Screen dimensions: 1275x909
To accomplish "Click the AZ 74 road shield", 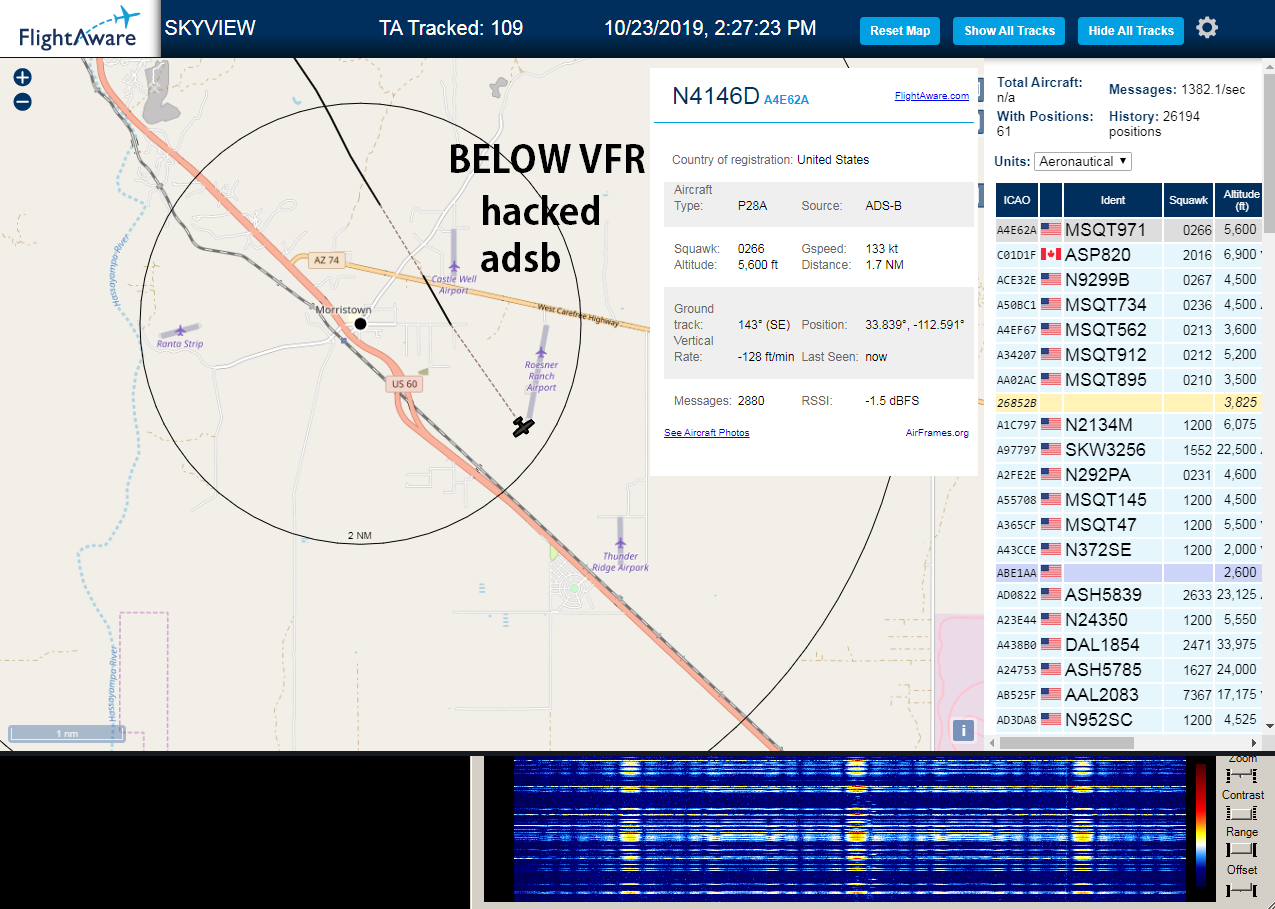I will tap(326, 260).
